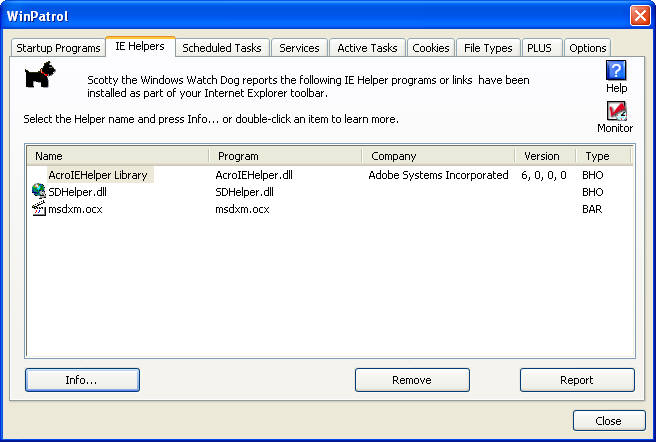The height and width of the screenshot is (442, 656).
Task: Click the SDHelper.dll program cell
Action: (x=244, y=192)
